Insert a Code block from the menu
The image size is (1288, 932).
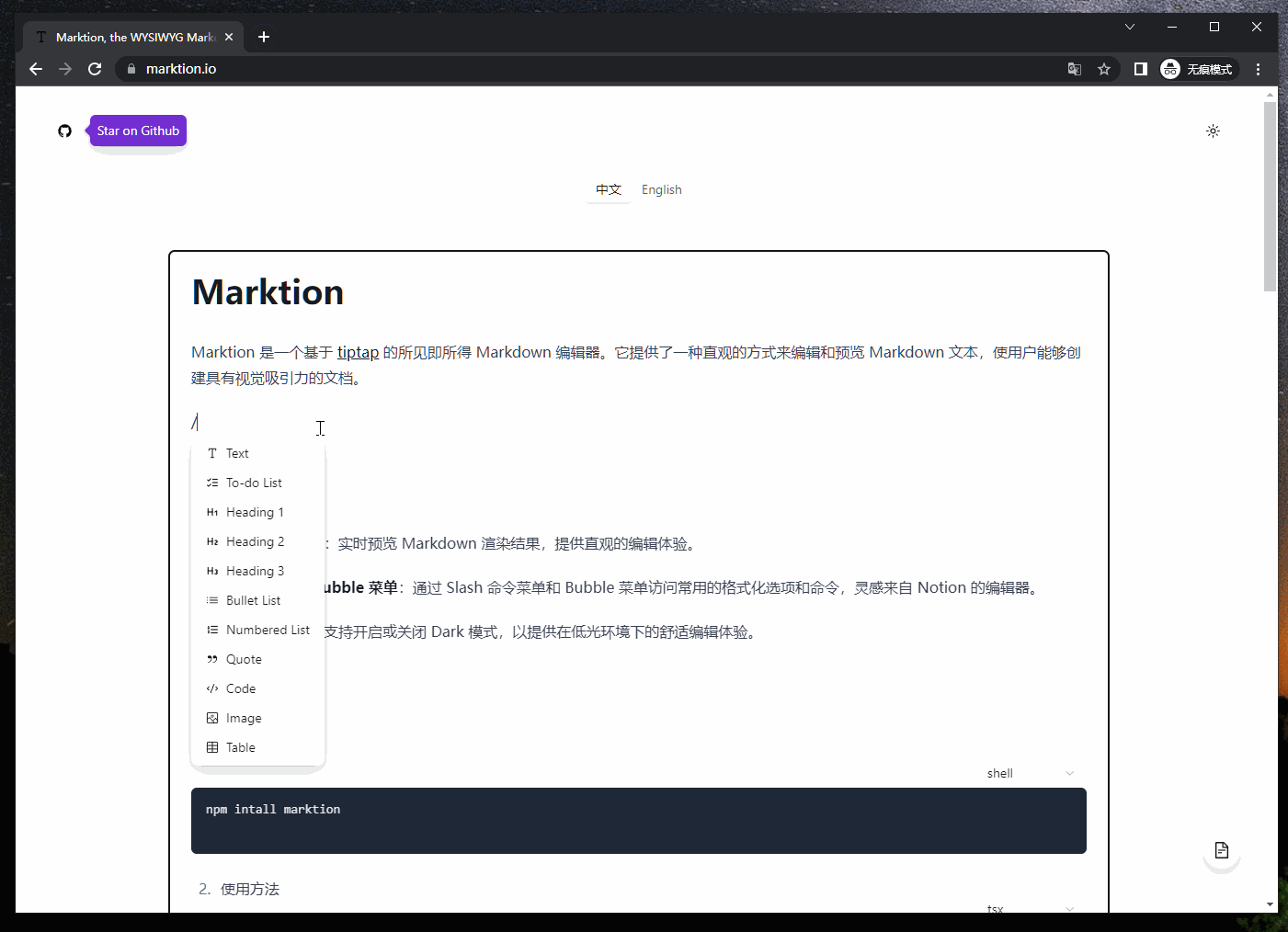(257, 688)
